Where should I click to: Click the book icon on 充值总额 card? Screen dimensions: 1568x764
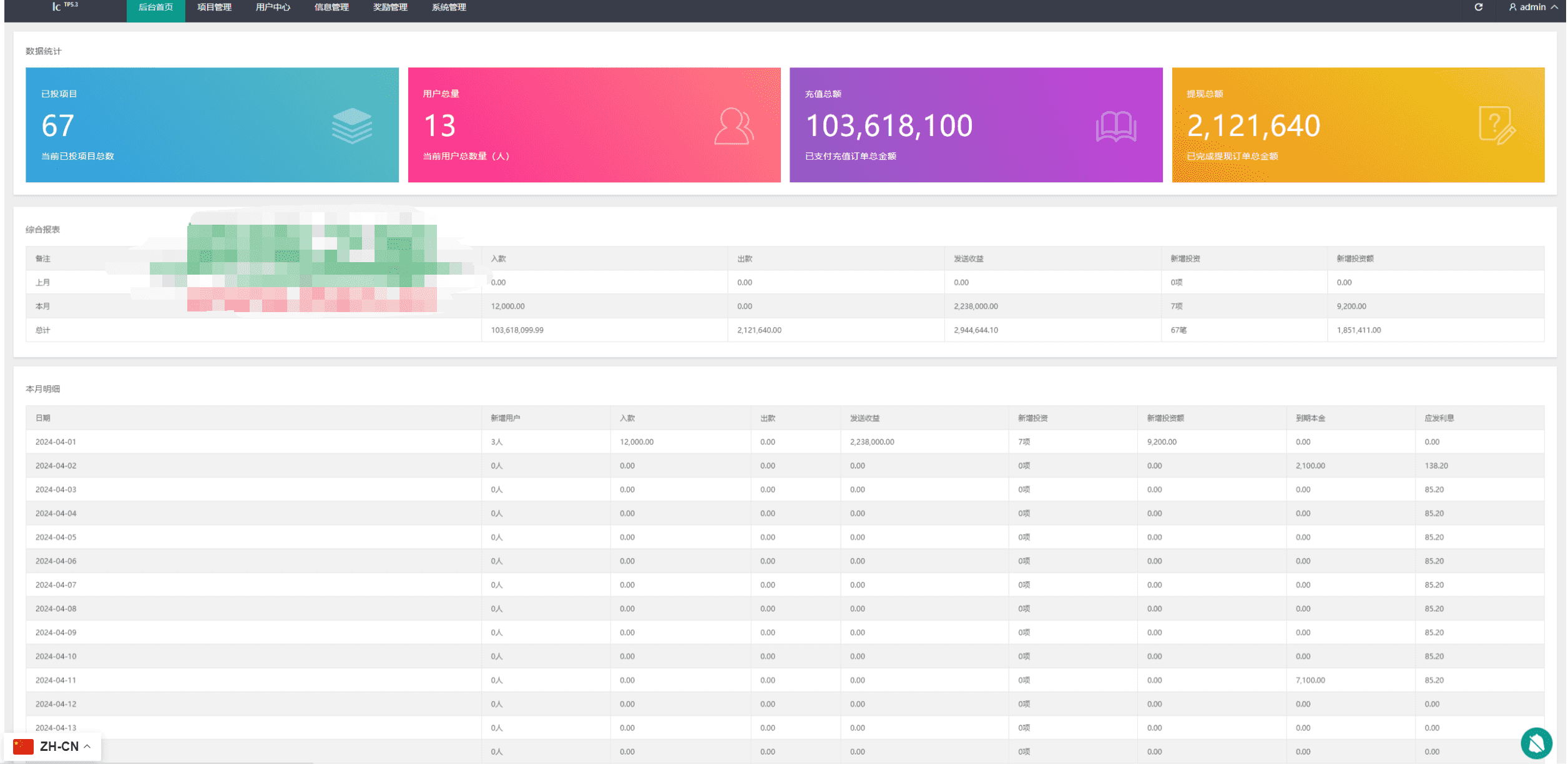(x=1116, y=127)
